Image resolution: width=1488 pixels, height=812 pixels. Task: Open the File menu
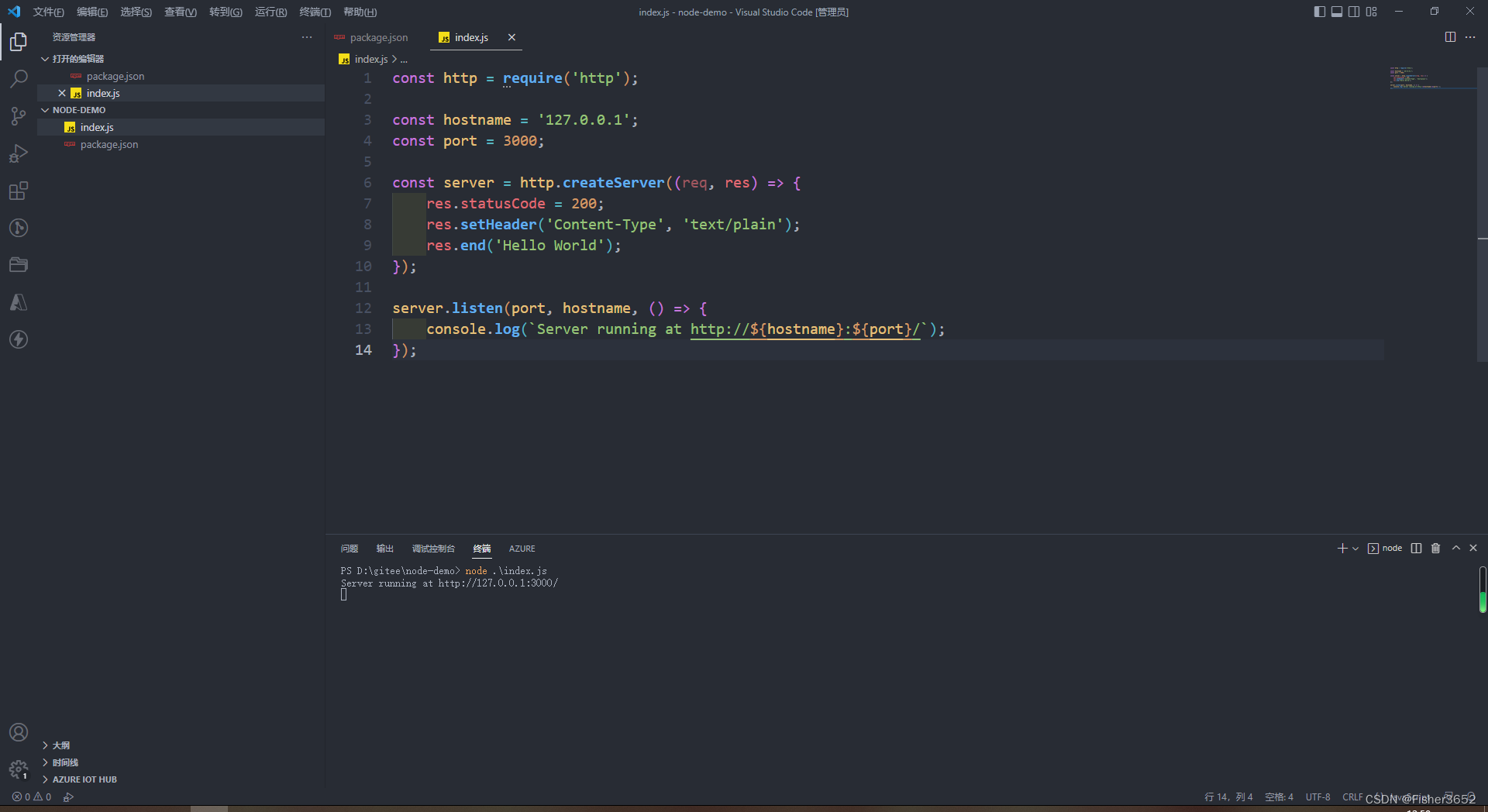pos(48,12)
